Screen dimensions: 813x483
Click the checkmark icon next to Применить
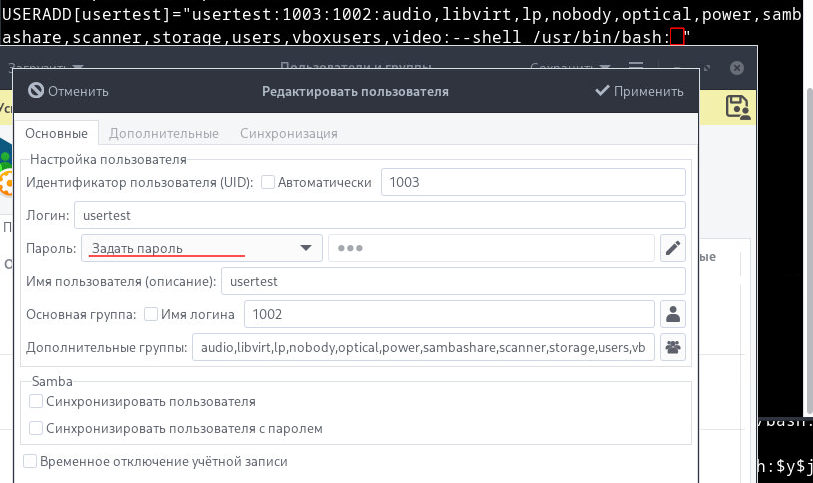coord(602,91)
